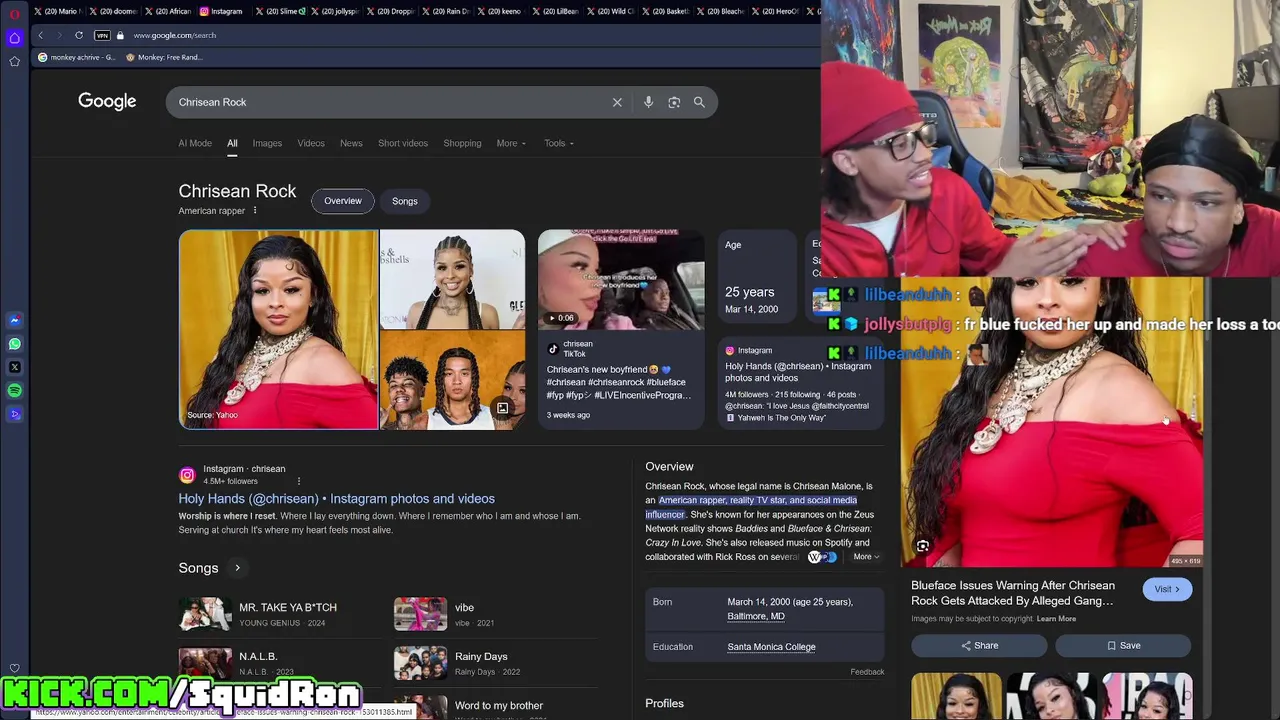Viewport: 1280px width, 720px height.
Task: Toggle the VPN badge in address bar
Action: [x=102, y=35]
